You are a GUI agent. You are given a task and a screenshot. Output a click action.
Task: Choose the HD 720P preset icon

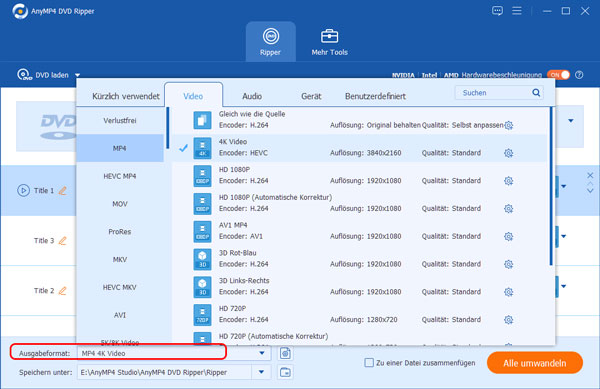(x=202, y=315)
